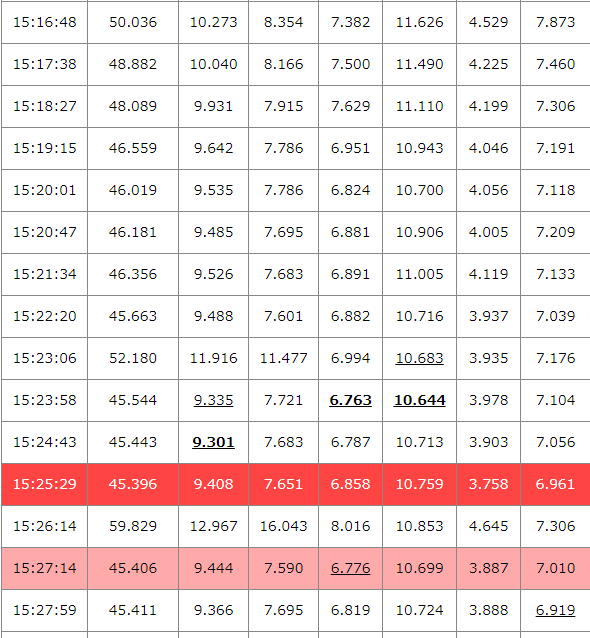Select underlined value 6.776 in pink row

pyautogui.click(x=350, y=568)
